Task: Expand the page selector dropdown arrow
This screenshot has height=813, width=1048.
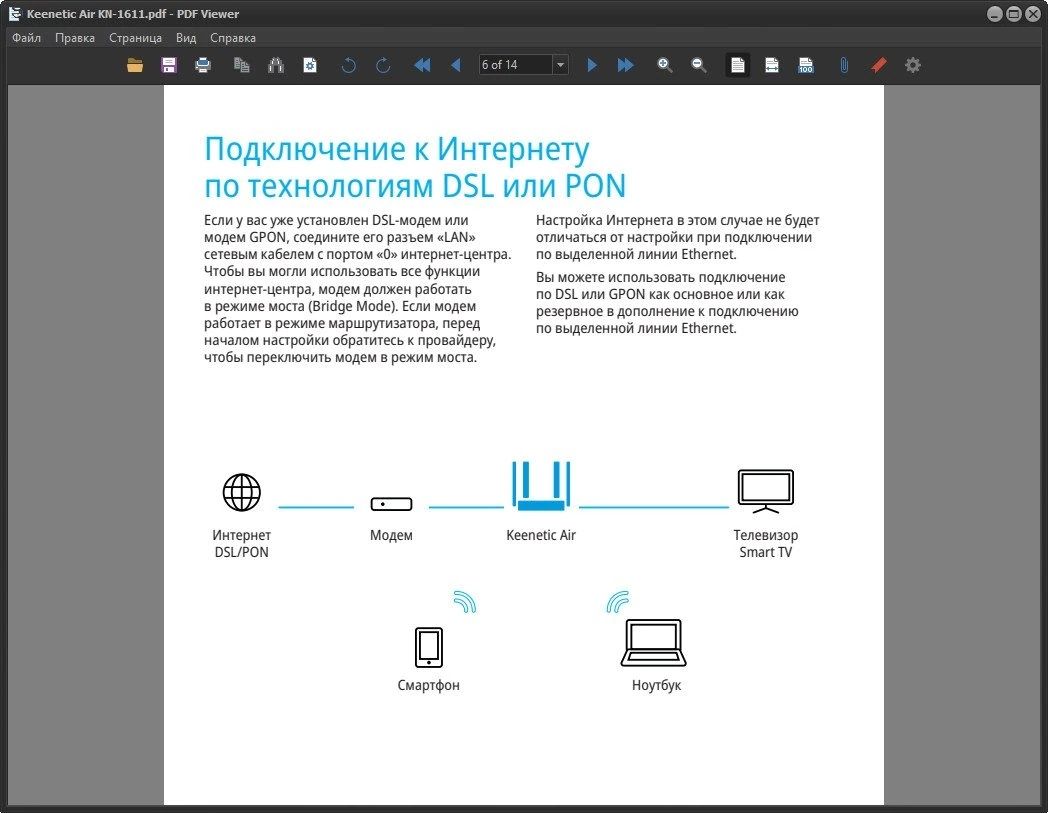Action: [560, 65]
